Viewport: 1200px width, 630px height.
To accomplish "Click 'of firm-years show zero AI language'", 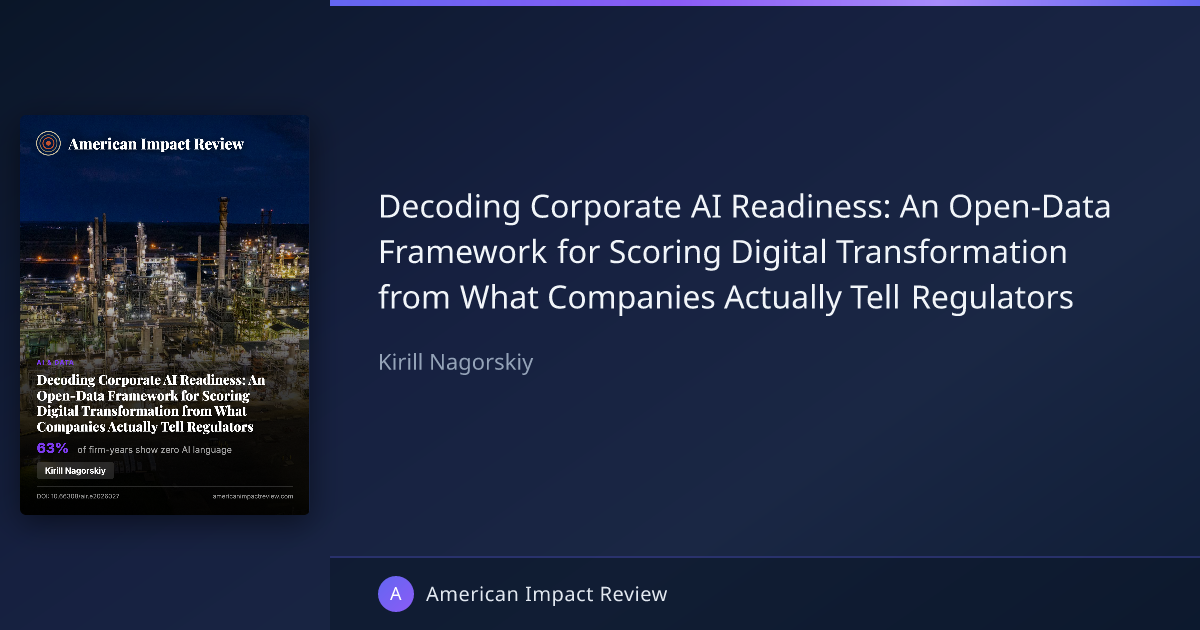I will [x=154, y=450].
